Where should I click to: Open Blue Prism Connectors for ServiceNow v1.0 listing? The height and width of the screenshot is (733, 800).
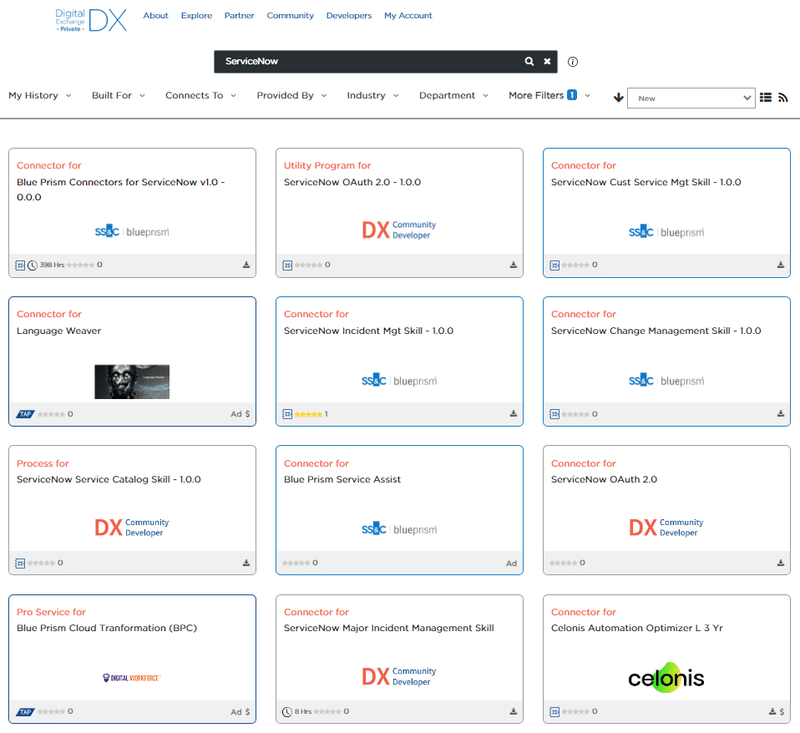tap(121, 189)
